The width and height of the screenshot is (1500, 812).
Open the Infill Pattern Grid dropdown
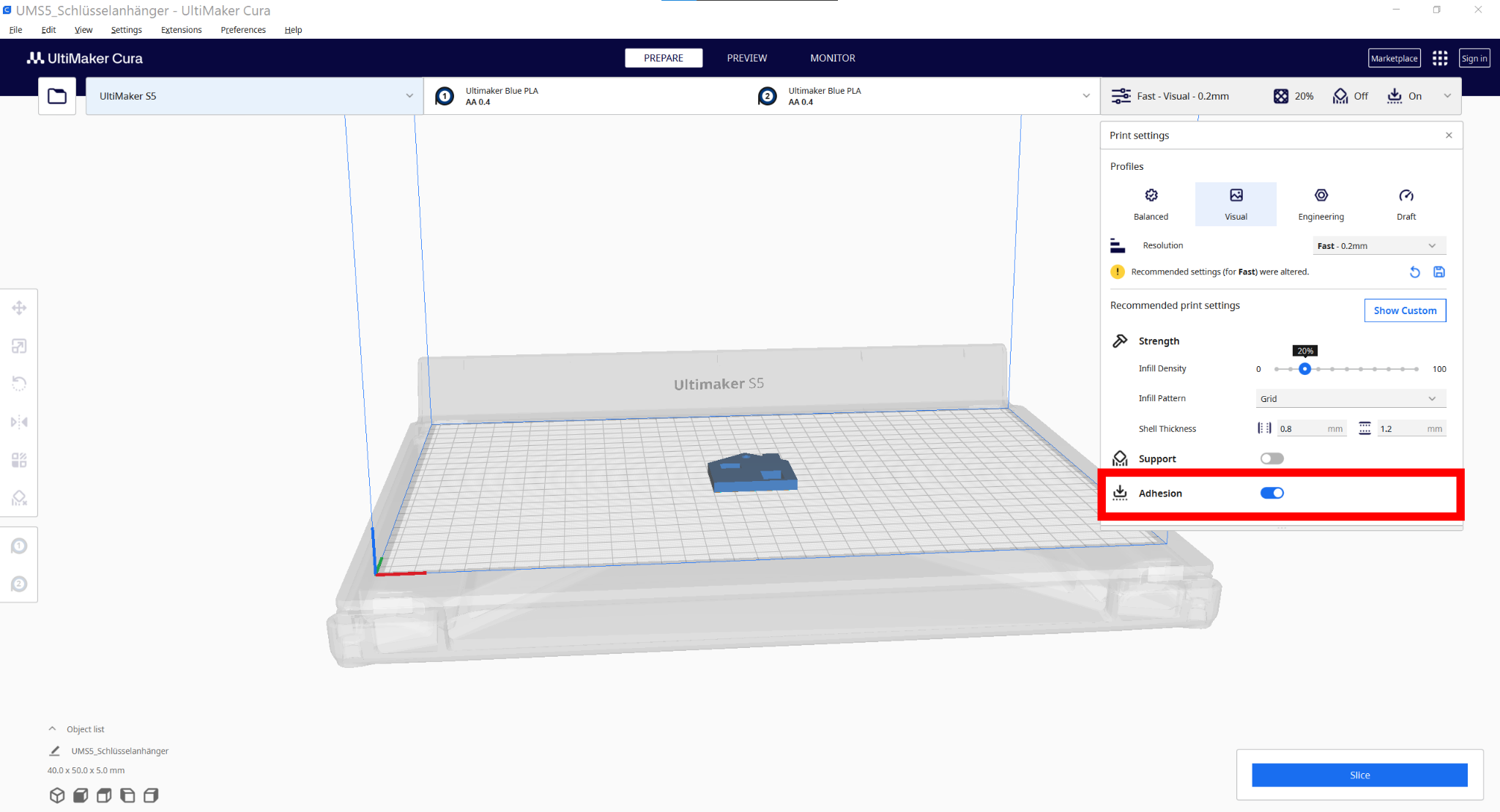pyautogui.click(x=1351, y=399)
